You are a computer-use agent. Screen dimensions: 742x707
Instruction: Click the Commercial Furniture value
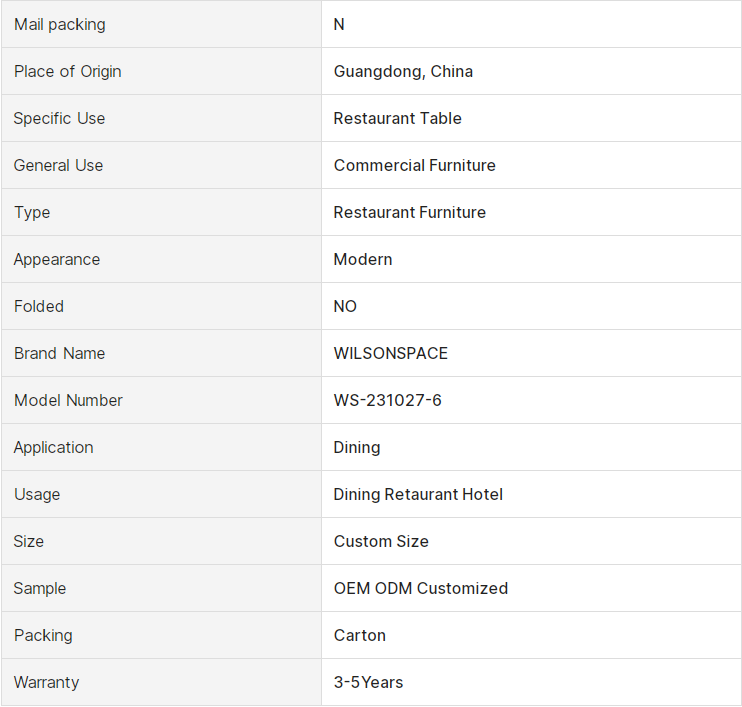[415, 165]
